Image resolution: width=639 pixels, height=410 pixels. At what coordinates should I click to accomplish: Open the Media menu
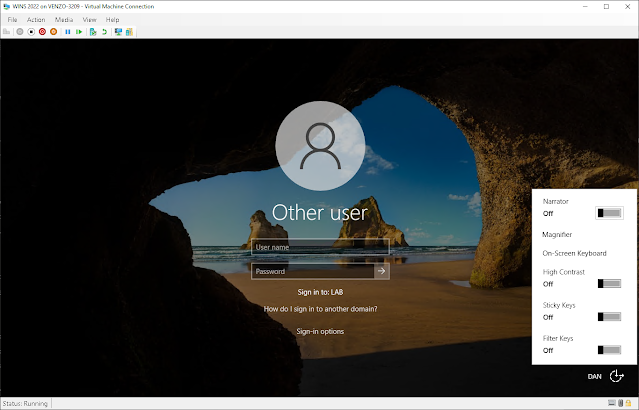pyautogui.click(x=64, y=20)
